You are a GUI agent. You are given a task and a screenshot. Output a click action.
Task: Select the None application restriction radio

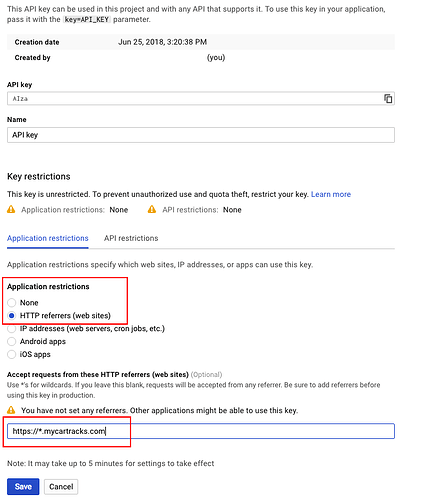tap(11, 302)
